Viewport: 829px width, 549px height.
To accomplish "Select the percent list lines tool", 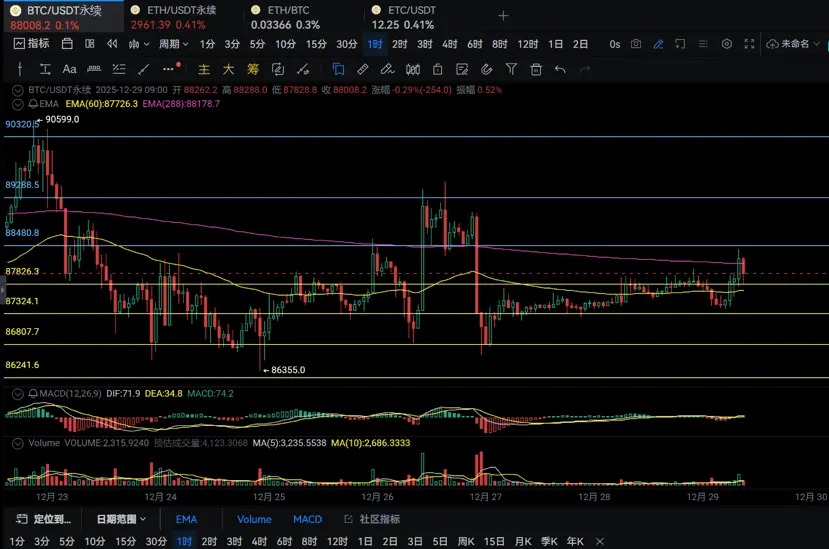I will pos(119,69).
